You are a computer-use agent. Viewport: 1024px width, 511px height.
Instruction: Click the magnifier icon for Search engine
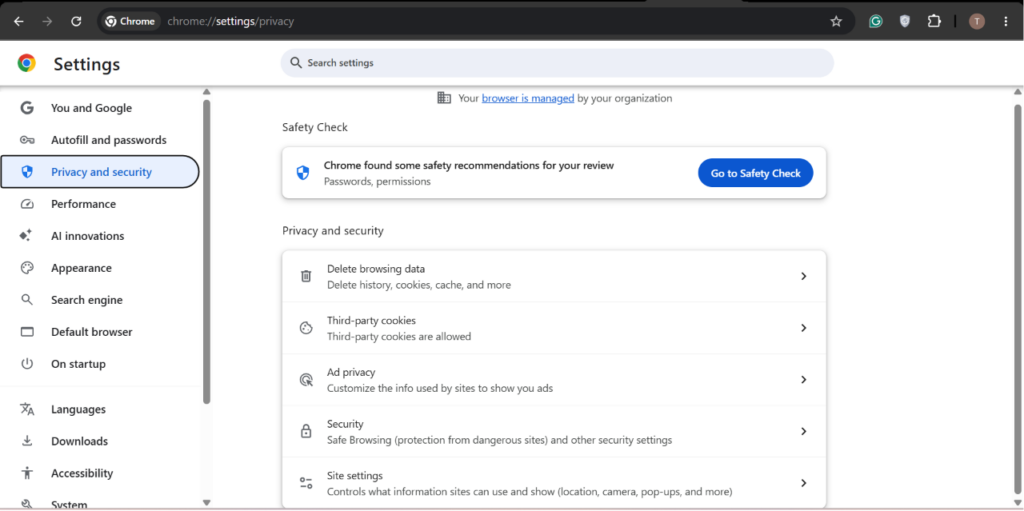(27, 300)
